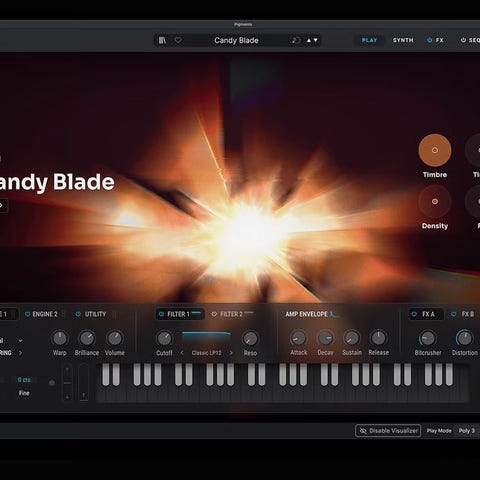Toggle the FX power button in top bar
Image resolution: width=480 pixels, height=480 pixels.
[430, 40]
